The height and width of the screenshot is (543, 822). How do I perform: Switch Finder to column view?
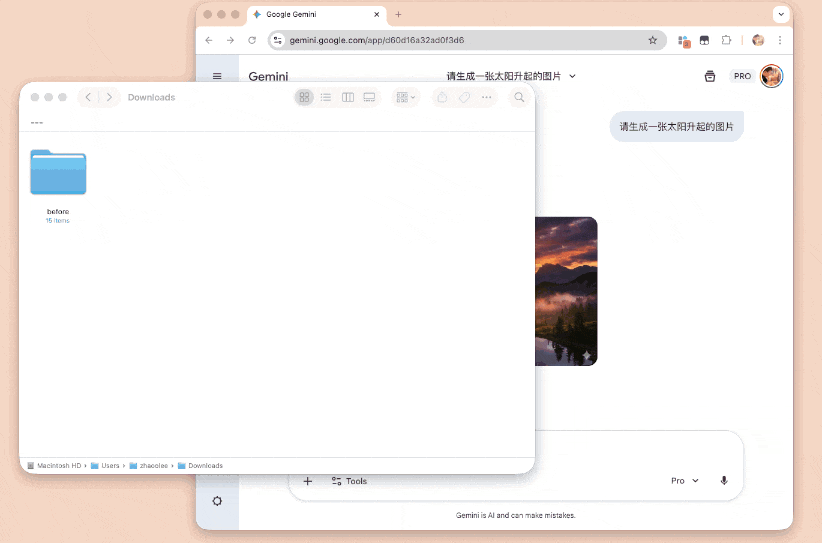click(348, 97)
